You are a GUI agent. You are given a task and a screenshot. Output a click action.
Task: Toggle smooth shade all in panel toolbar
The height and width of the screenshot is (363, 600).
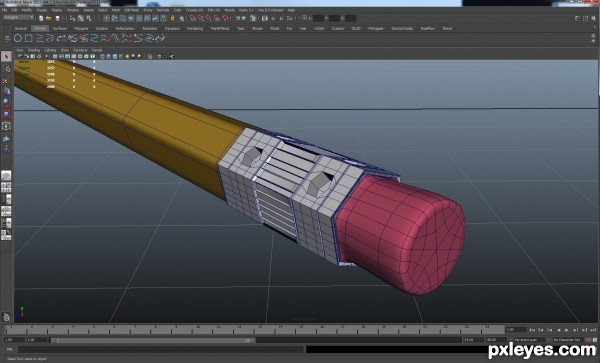tap(109, 56)
